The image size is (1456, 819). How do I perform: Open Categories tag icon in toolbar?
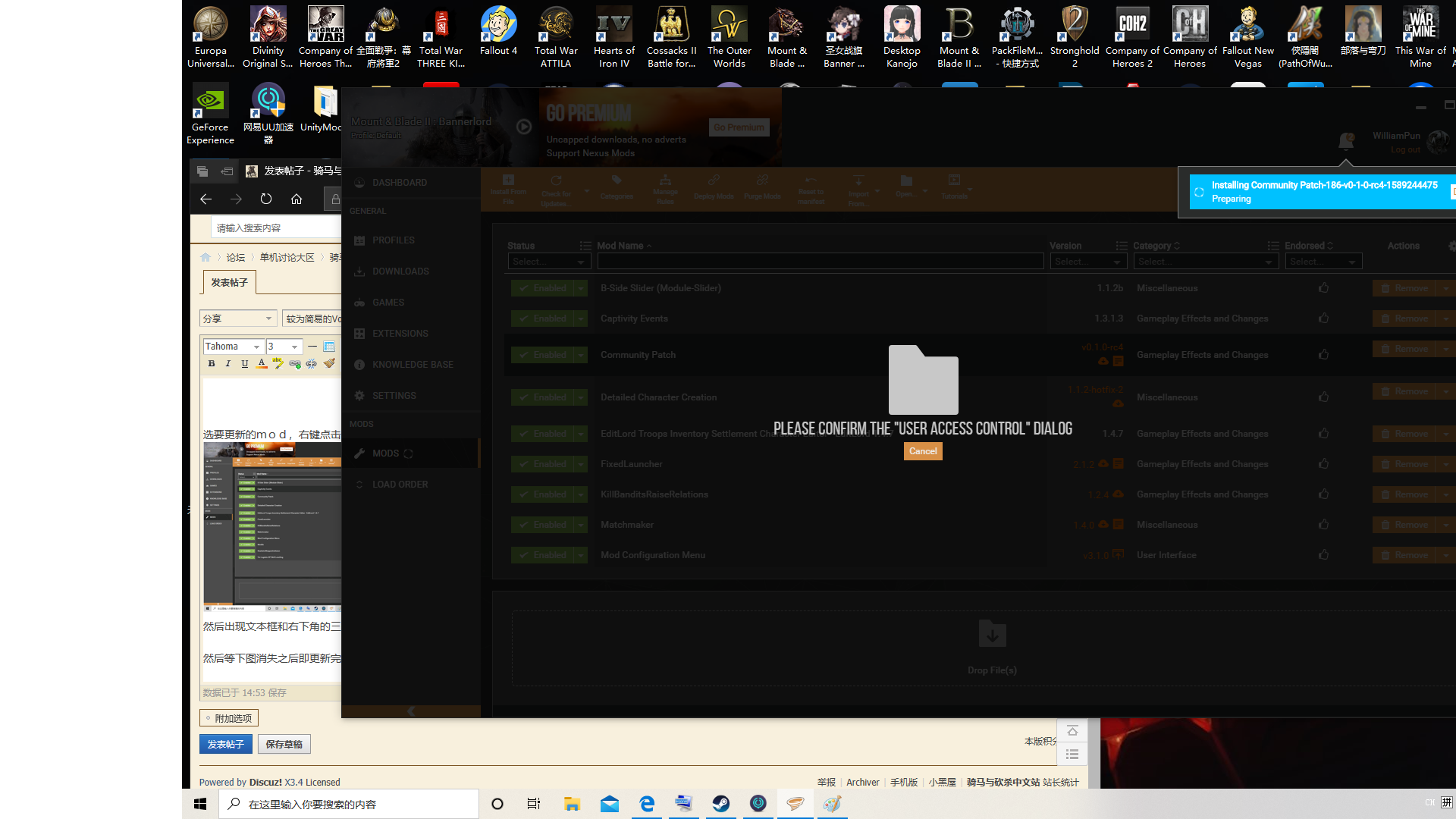pyautogui.click(x=617, y=180)
